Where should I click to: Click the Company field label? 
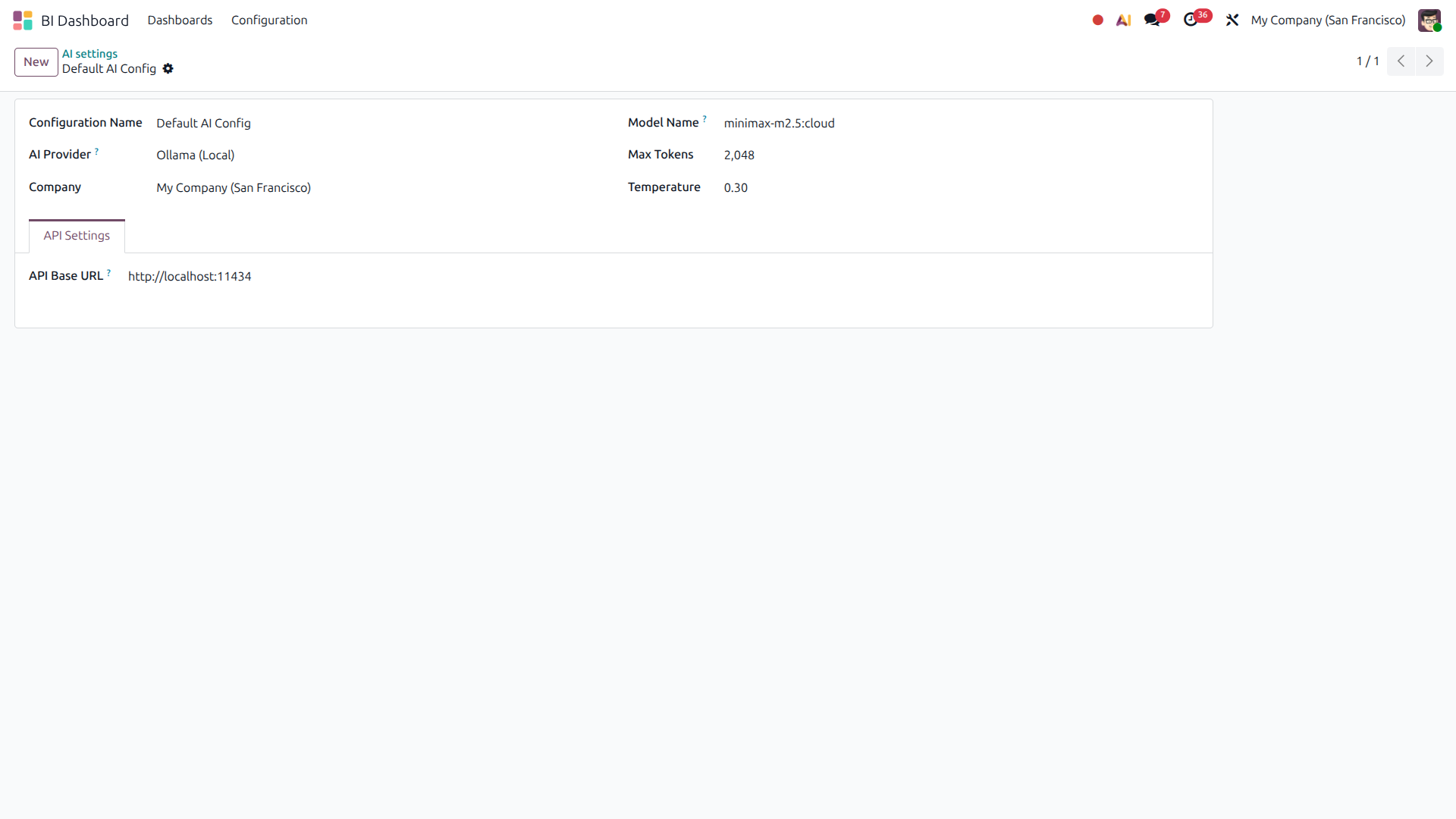click(x=55, y=187)
